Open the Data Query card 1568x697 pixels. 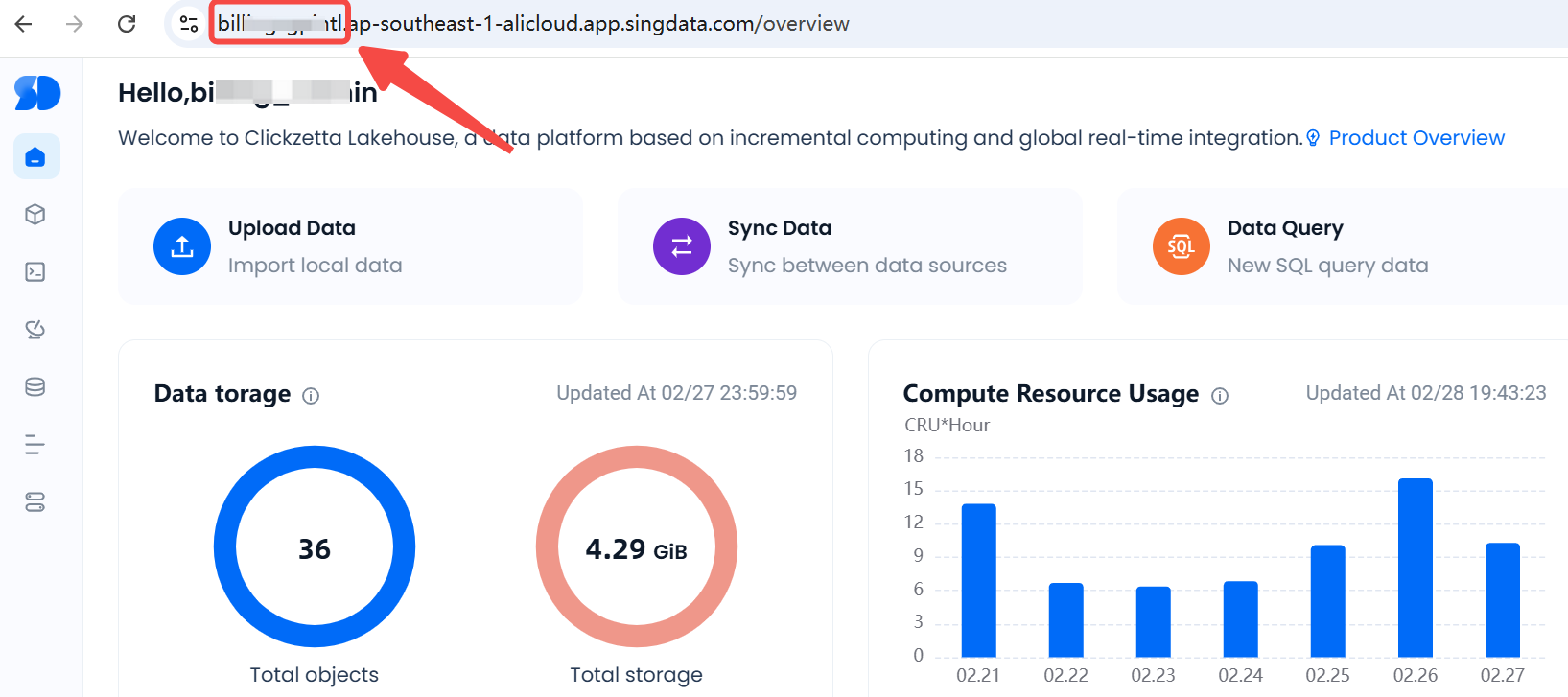tap(1343, 246)
